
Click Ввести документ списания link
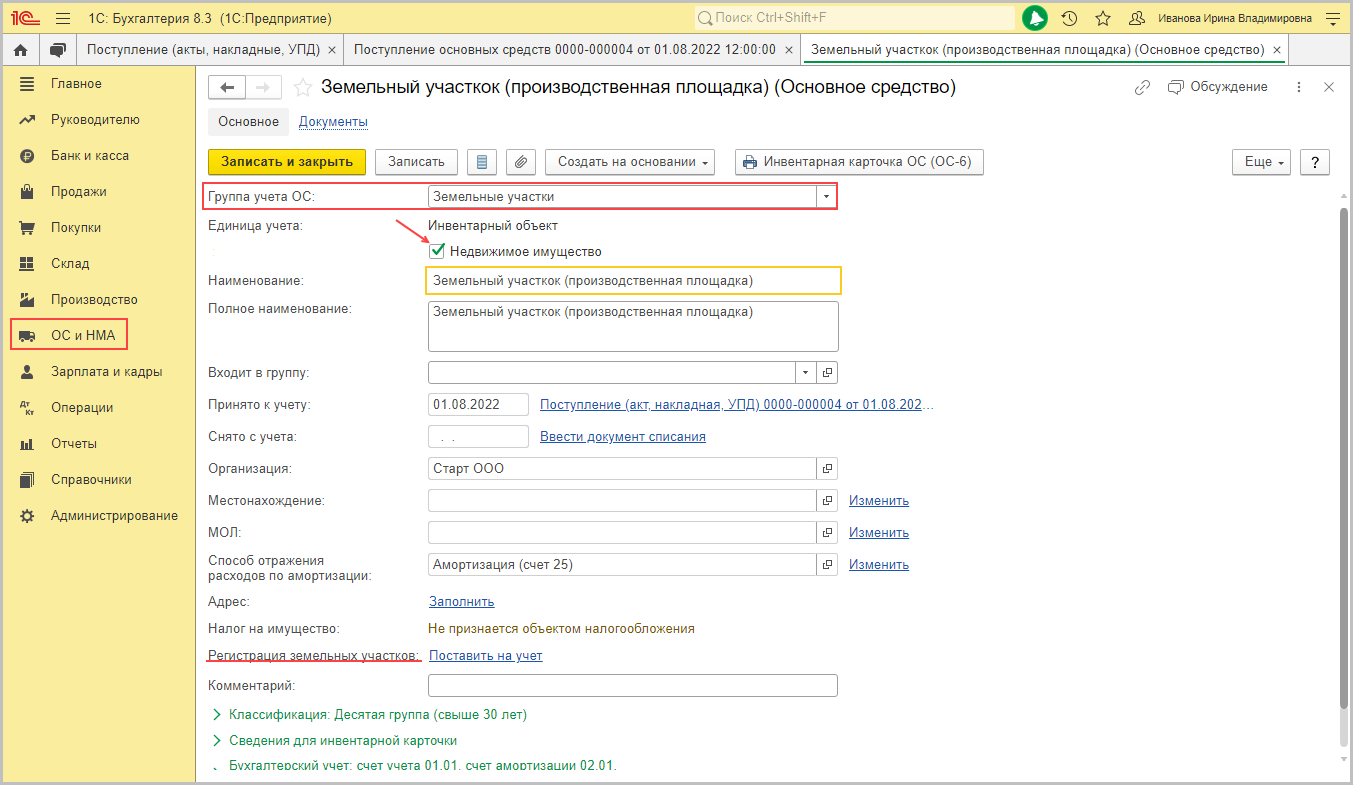point(623,437)
